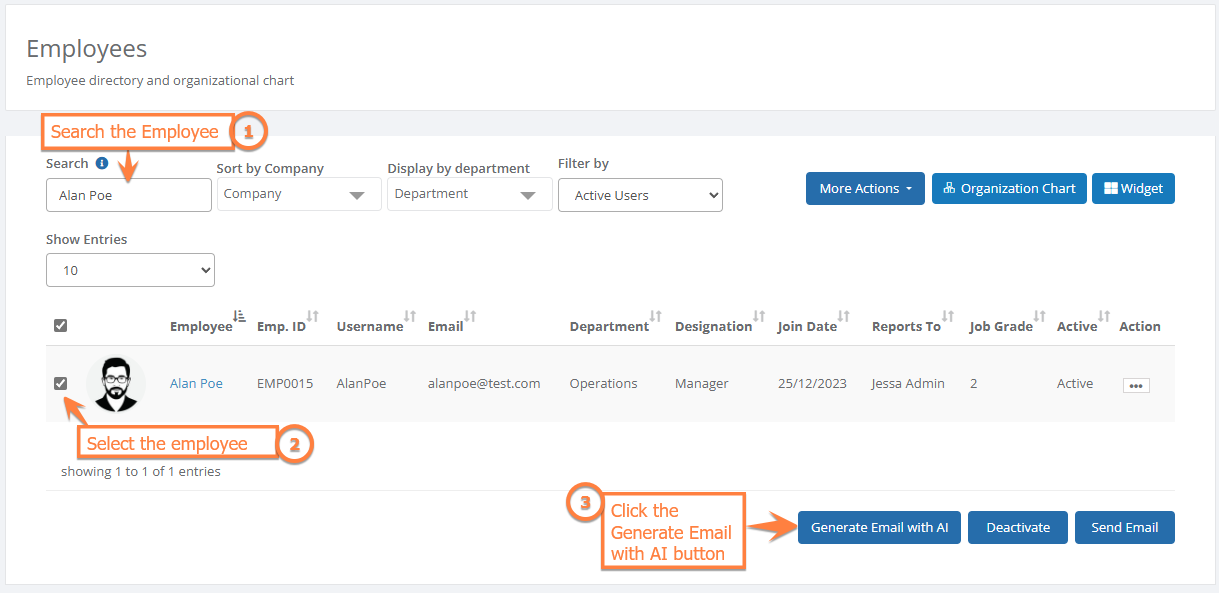Uncheck the Alan Poe row checkbox
This screenshot has width=1219, height=593.
[x=61, y=383]
